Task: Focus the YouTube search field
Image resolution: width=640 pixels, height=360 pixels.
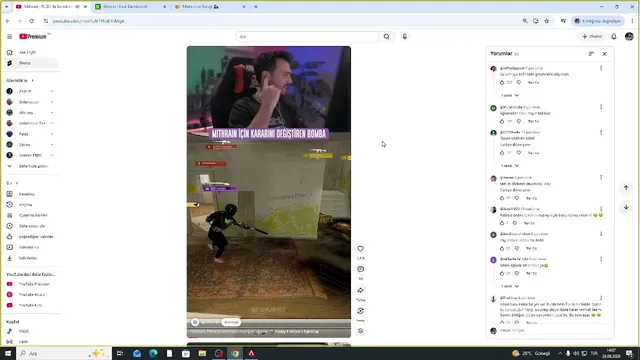Action: [307, 36]
